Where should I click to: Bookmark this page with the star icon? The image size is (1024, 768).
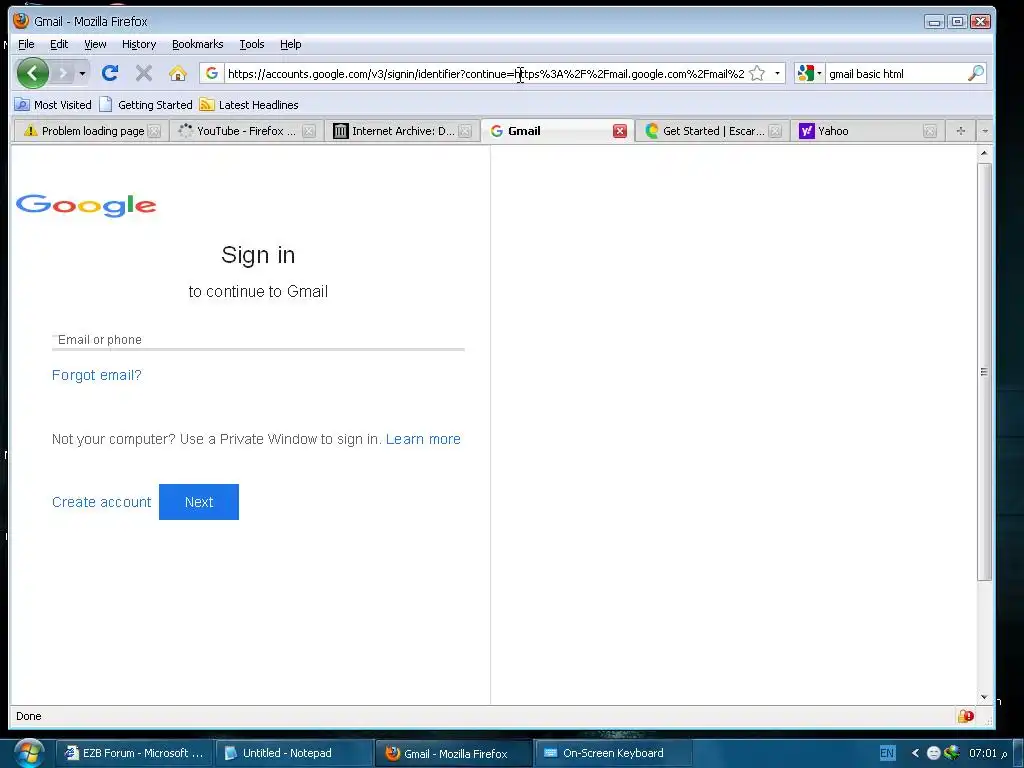pyautogui.click(x=757, y=73)
